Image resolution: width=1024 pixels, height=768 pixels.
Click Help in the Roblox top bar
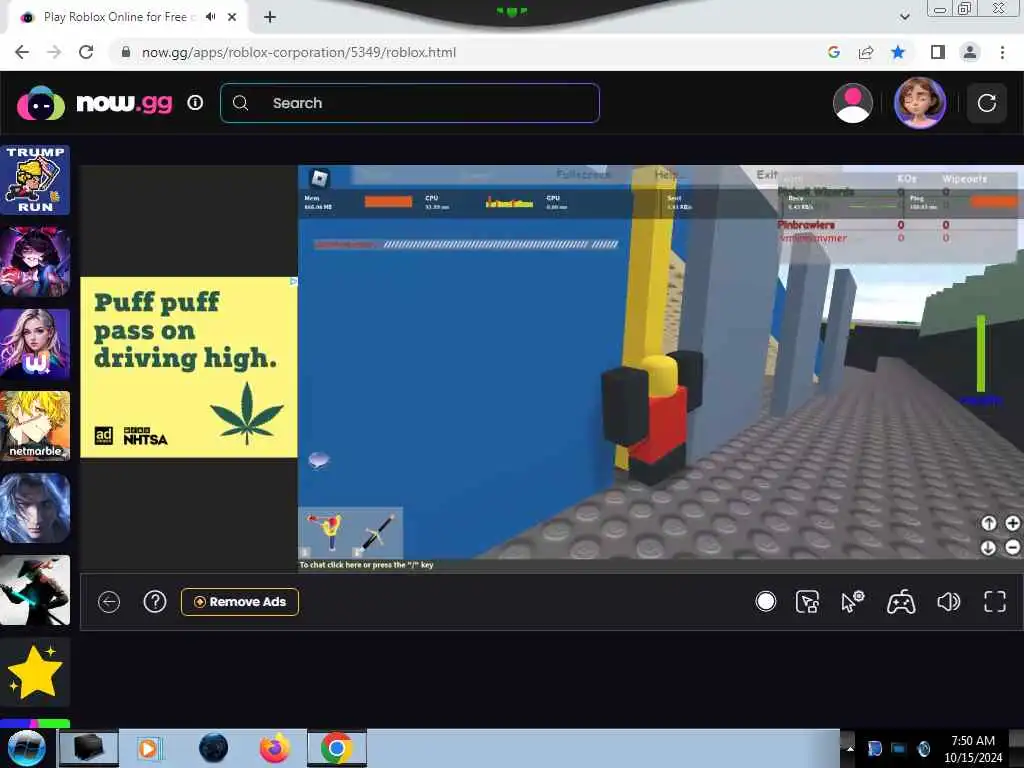[x=667, y=174]
